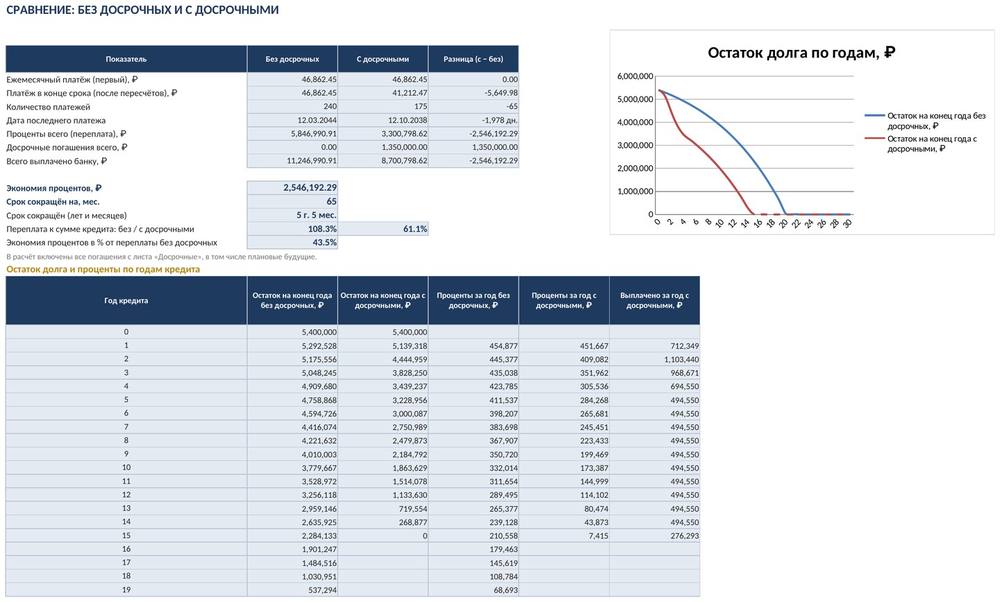The height and width of the screenshot is (602, 1000).
Task: Click the cell "-1,978 дн."
Action: click(x=473, y=120)
